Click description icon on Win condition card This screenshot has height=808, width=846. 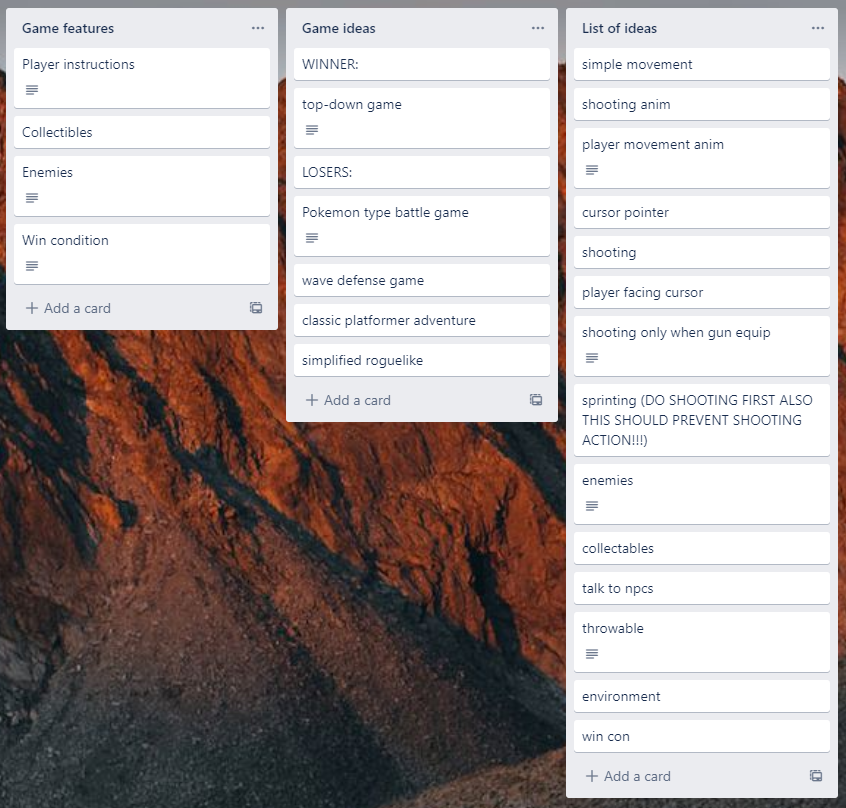[32, 266]
